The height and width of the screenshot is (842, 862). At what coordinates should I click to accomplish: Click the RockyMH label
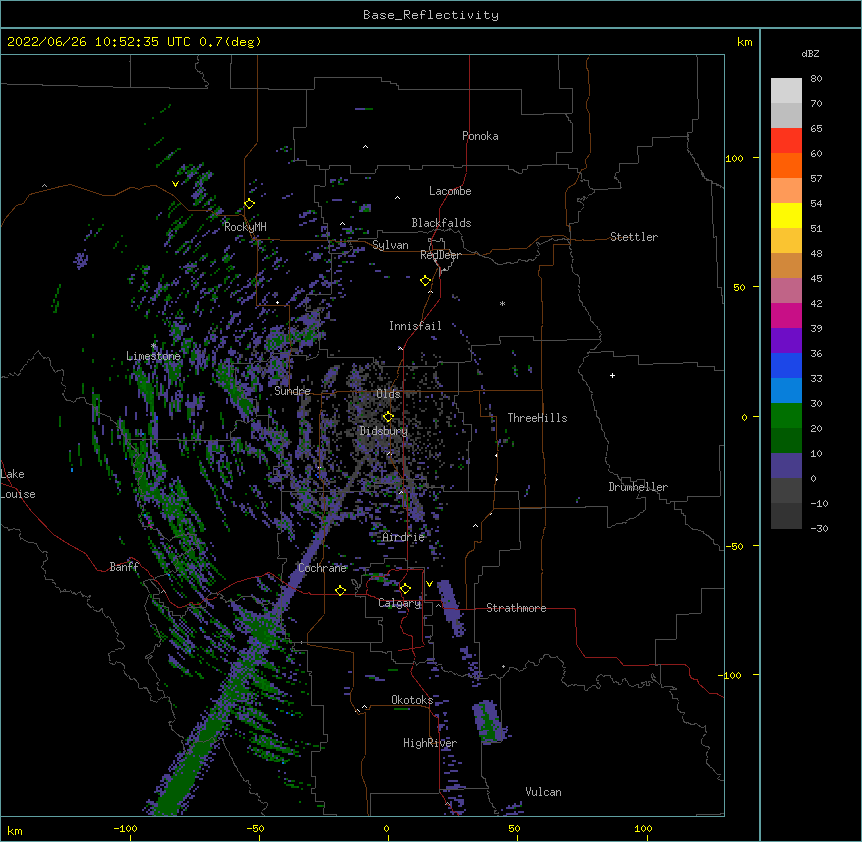(x=245, y=226)
